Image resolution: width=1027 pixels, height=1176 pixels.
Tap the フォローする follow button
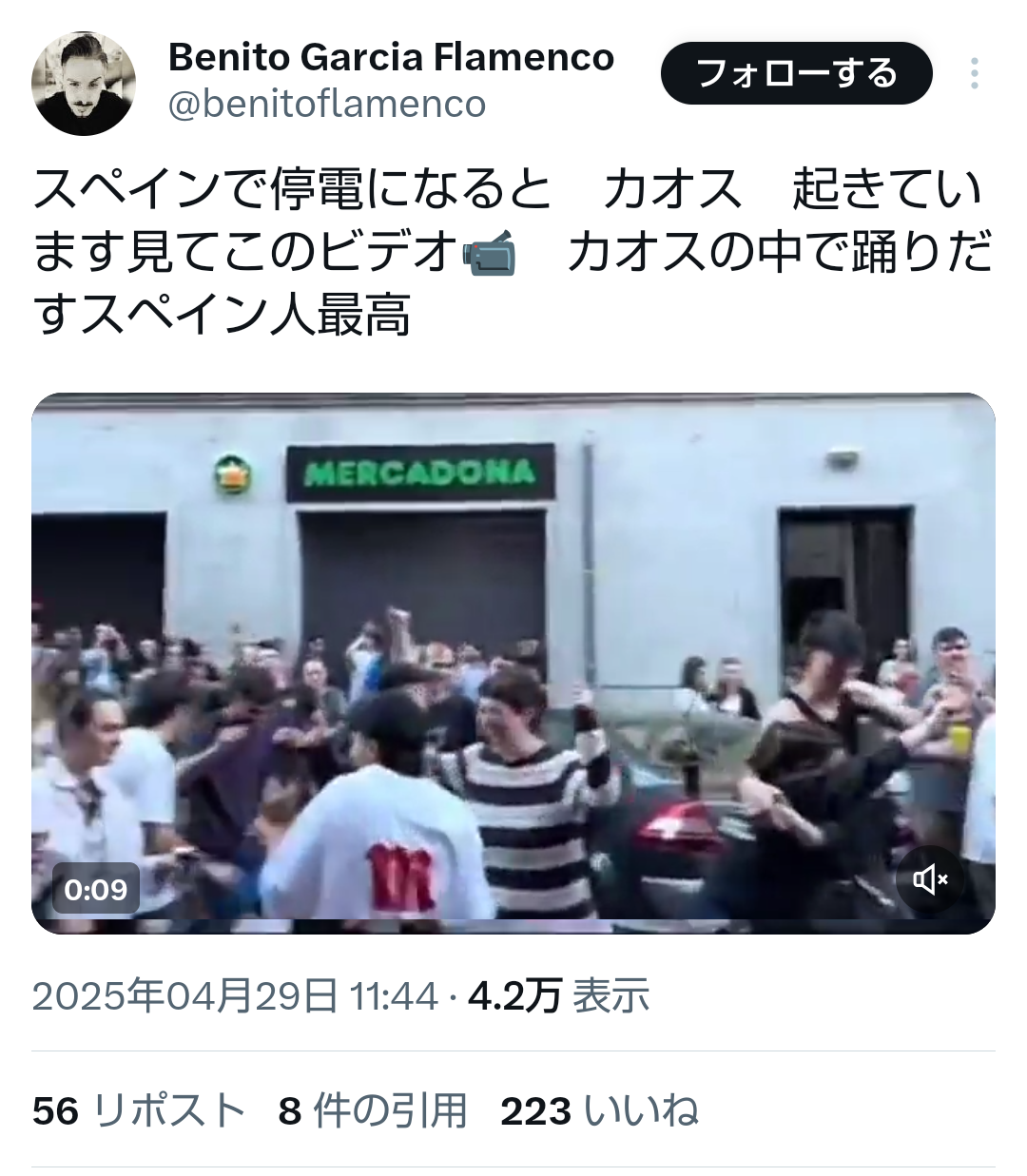(x=796, y=74)
